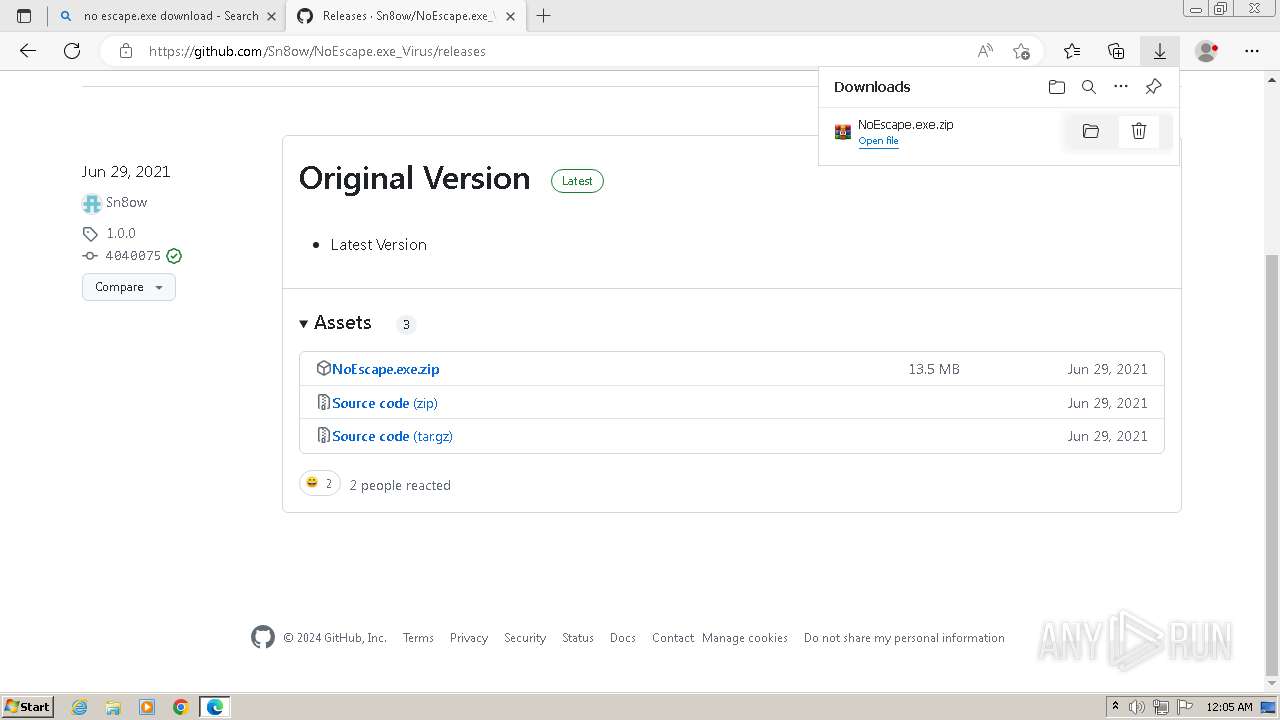Click the 12:05 AM taskbar clock
Image resolution: width=1280 pixels, height=720 pixels.
(x=1230, y=707)
